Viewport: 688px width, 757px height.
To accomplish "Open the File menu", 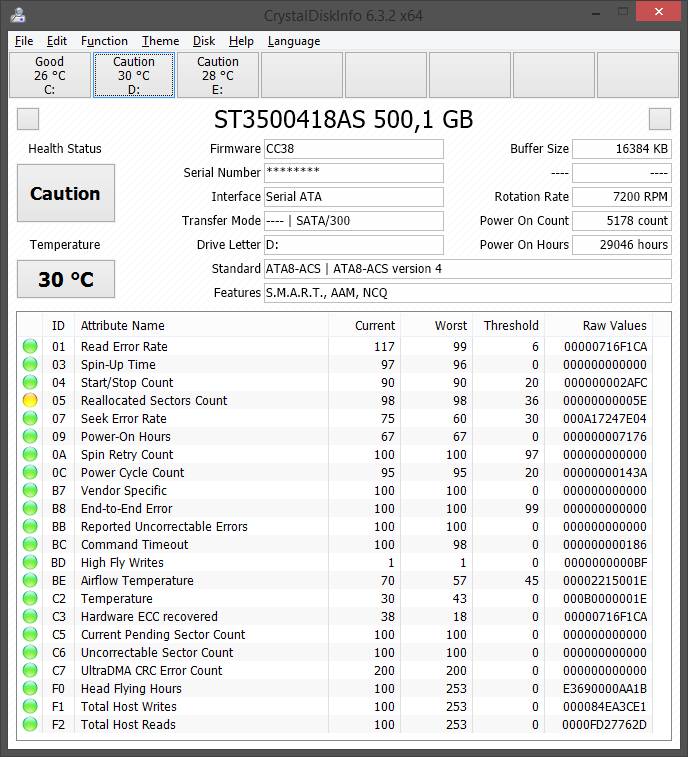I will pos(24,41).
